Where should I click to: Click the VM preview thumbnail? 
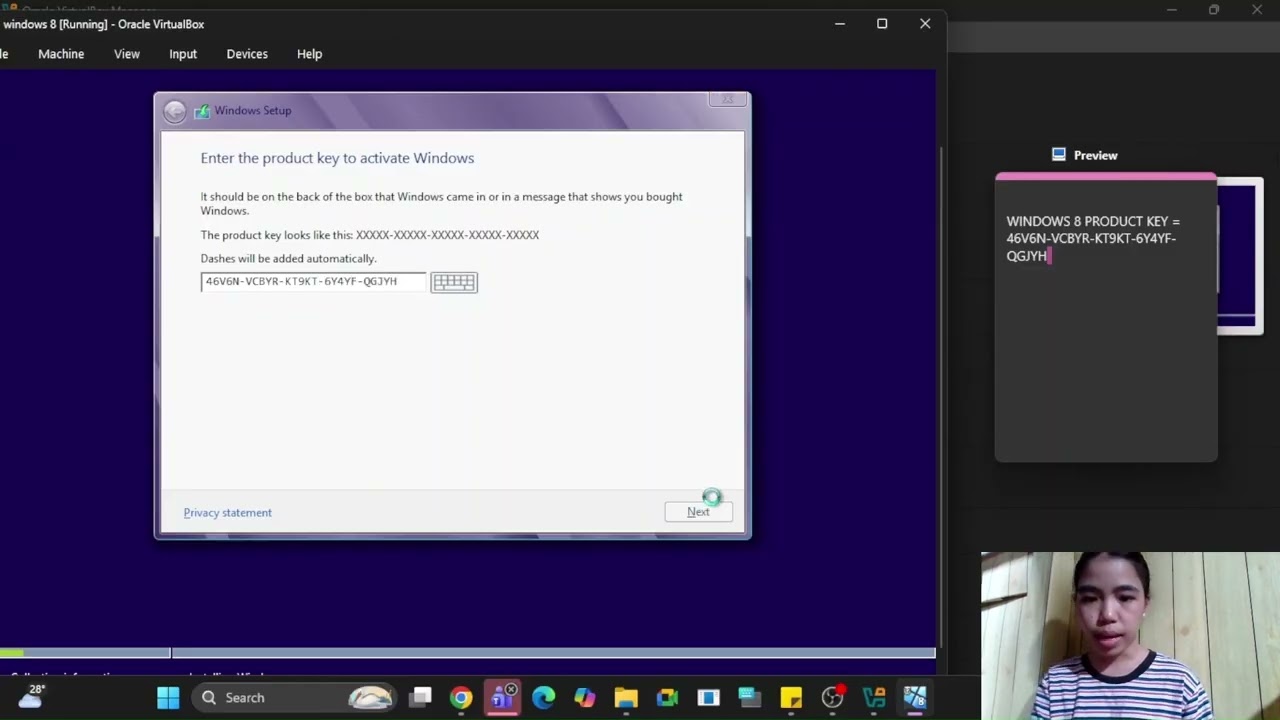pos(1240,256)
